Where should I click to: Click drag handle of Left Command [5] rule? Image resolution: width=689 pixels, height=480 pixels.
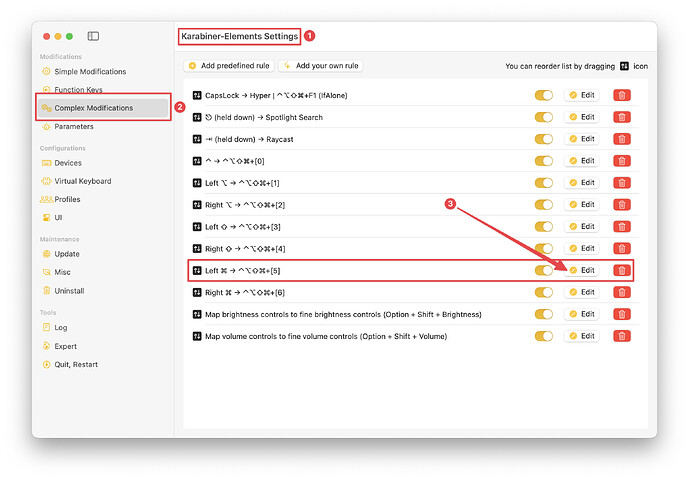pyautogui.click(x=197, y=271)
